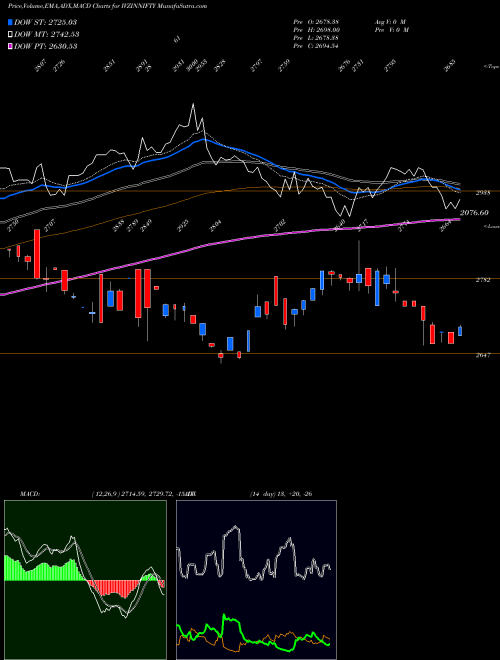The image size is (500, 660).
Task: Click the (12,26,9) MACD parameters text
Action: click(141, 494)
